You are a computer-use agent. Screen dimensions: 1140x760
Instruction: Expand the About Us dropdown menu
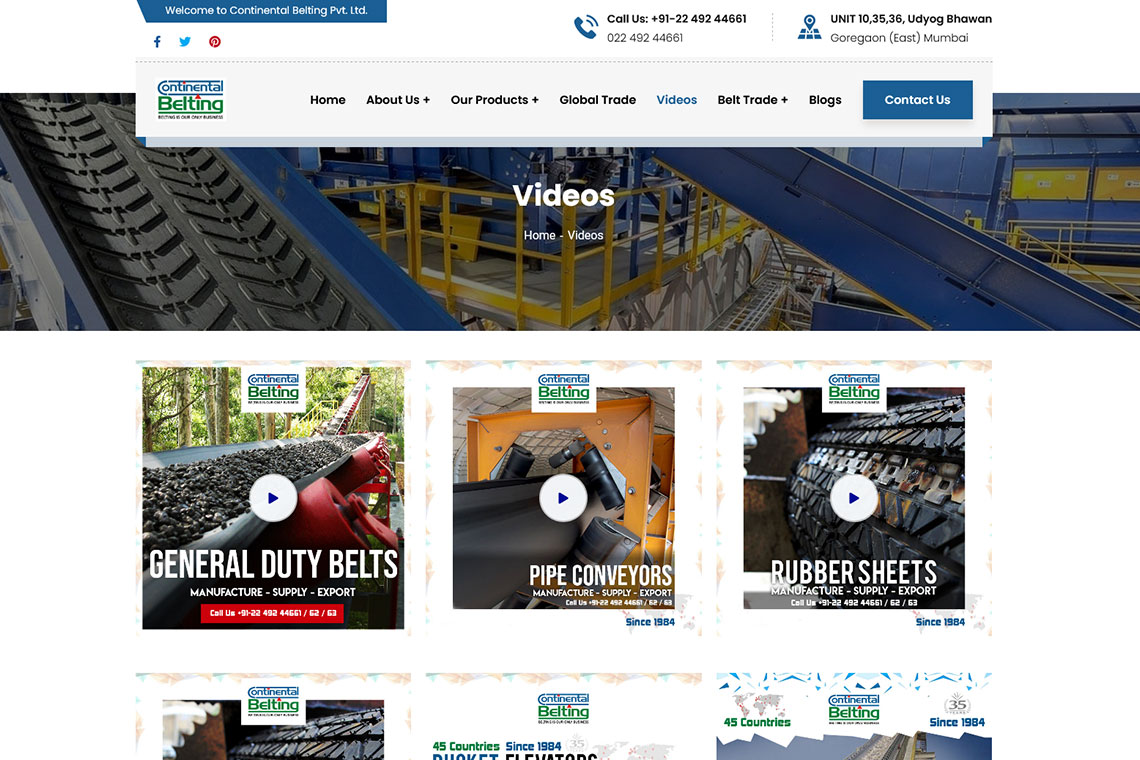point(398,99)
